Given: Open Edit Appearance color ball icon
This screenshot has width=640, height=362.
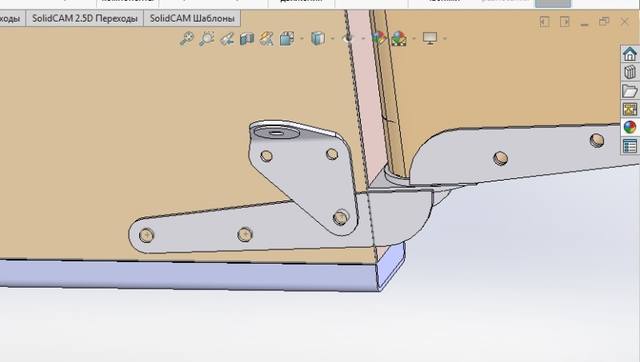Looking at the screenshot, I should (379, 38).
